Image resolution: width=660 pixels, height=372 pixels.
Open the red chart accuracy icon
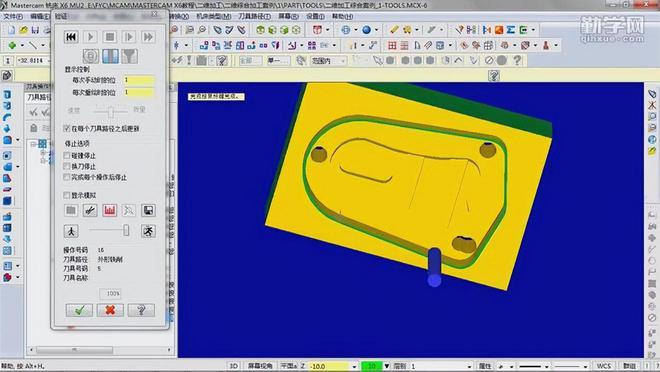[x=109, y=210]
